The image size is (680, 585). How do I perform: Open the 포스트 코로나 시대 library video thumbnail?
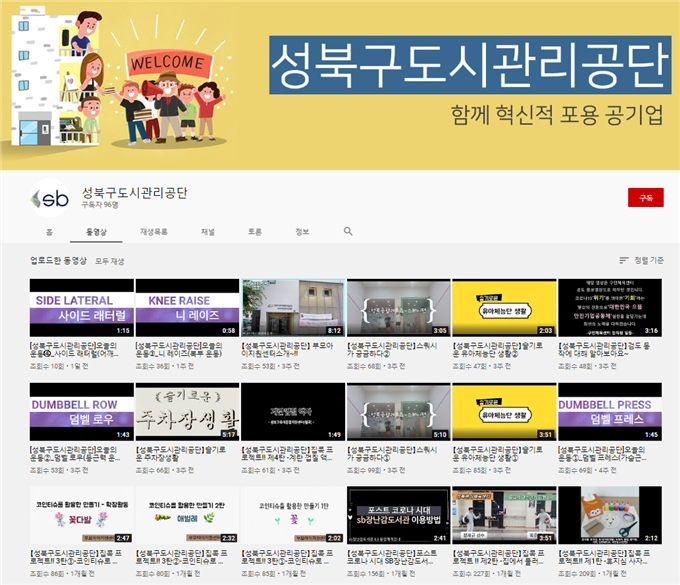[x=398, y=515]
